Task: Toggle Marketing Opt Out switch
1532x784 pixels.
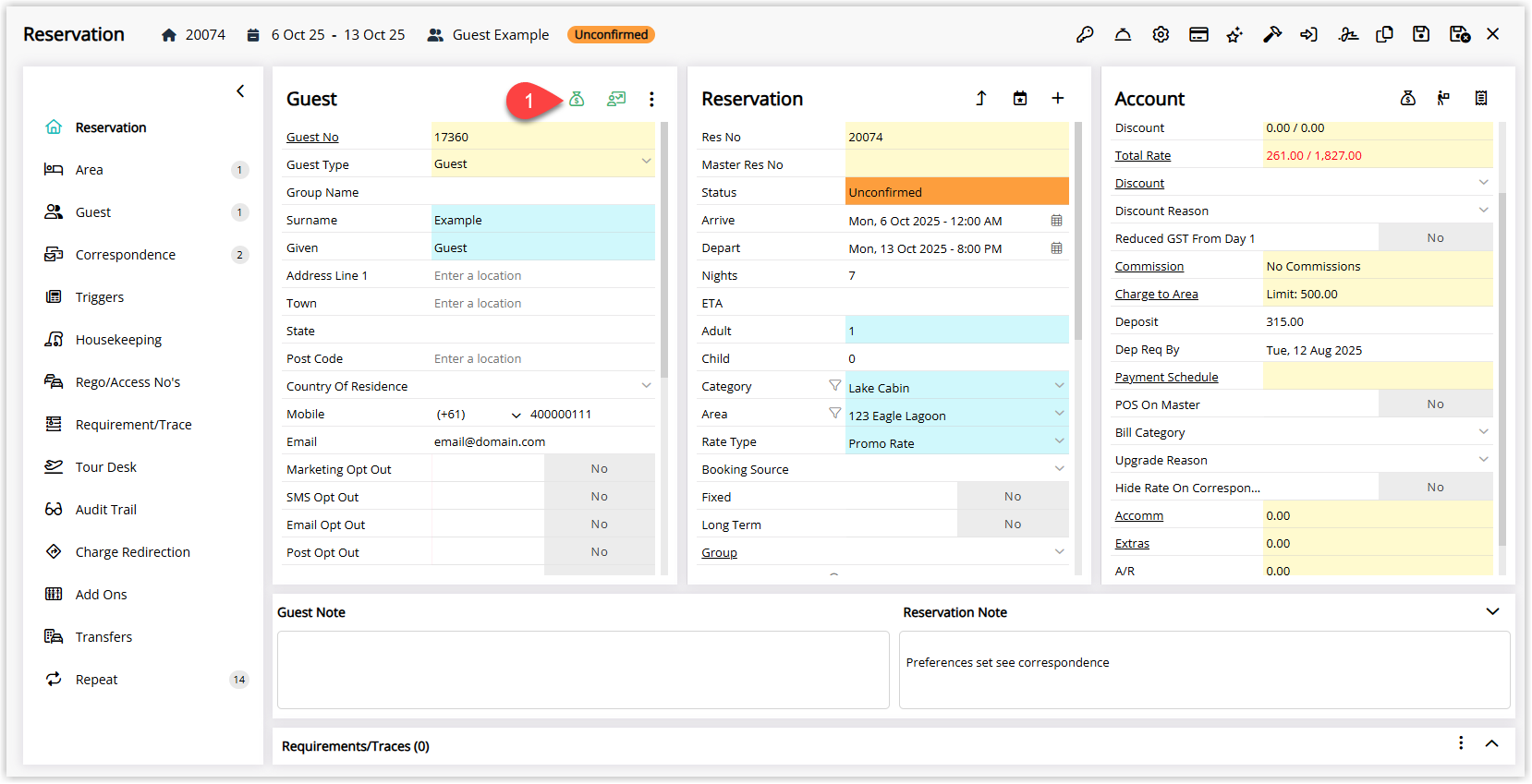Action: click(599, 468)
